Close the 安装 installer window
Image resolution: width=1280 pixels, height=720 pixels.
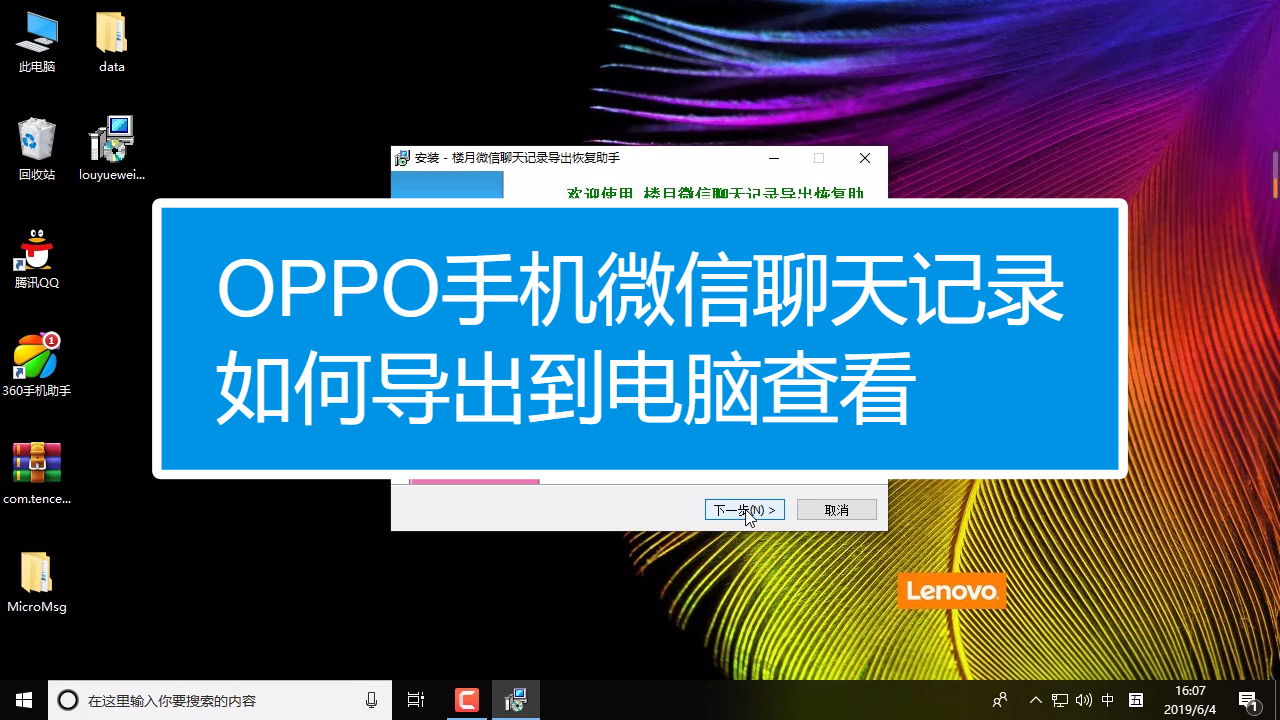pos(865,158)
